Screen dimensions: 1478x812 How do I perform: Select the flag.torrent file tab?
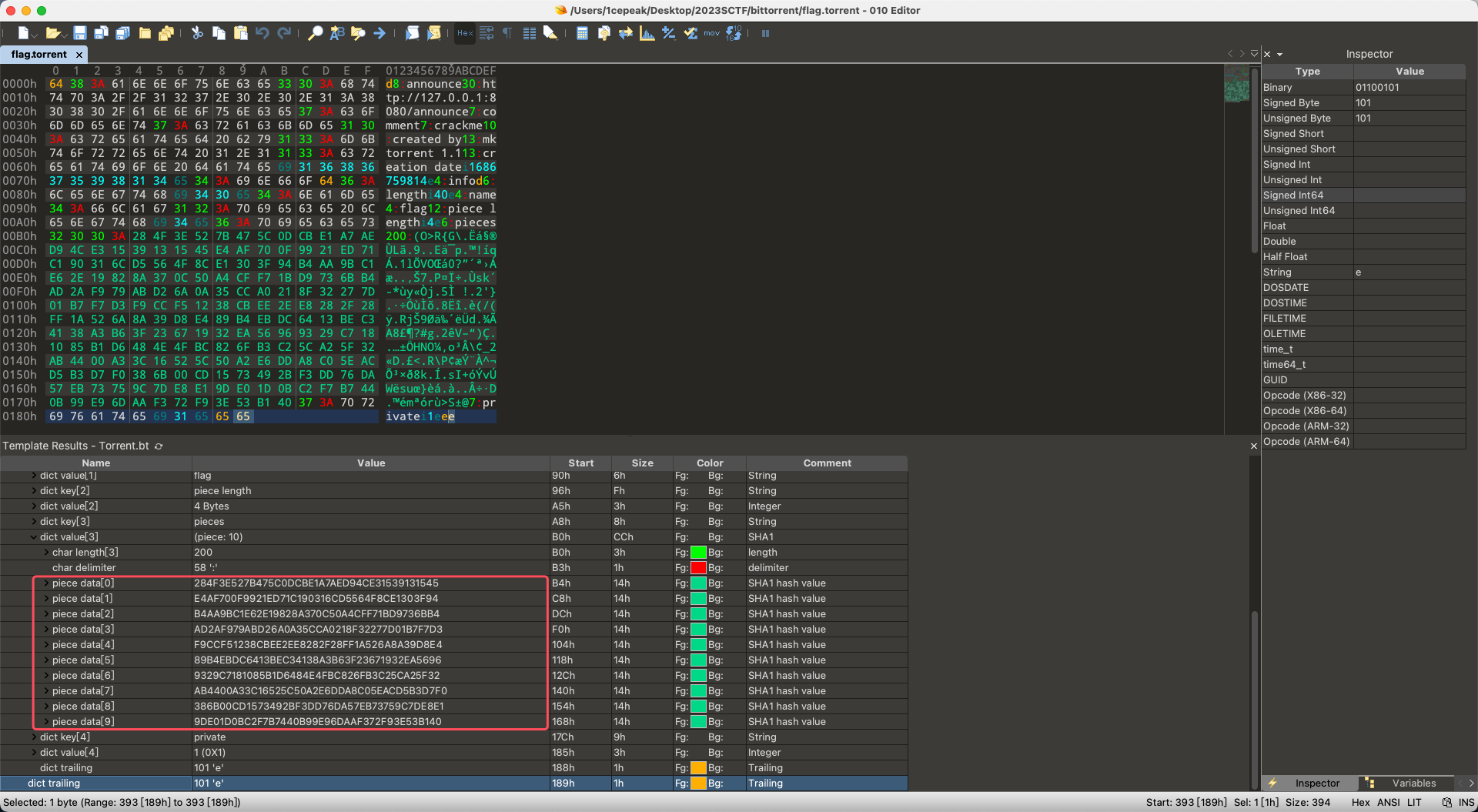pos(39,55)
